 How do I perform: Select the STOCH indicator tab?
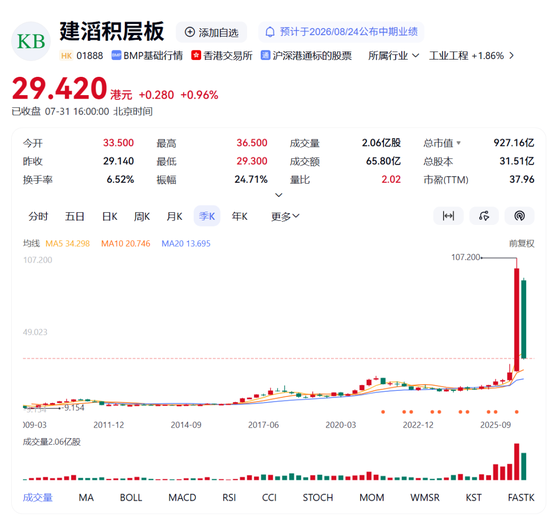click(318, 497)
